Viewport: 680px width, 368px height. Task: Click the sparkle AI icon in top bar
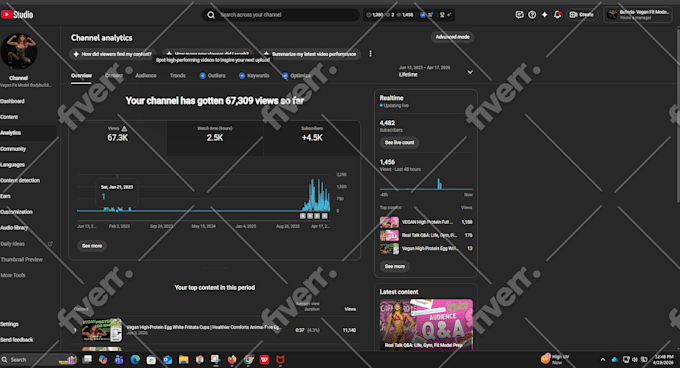click(x=545, y=15)
